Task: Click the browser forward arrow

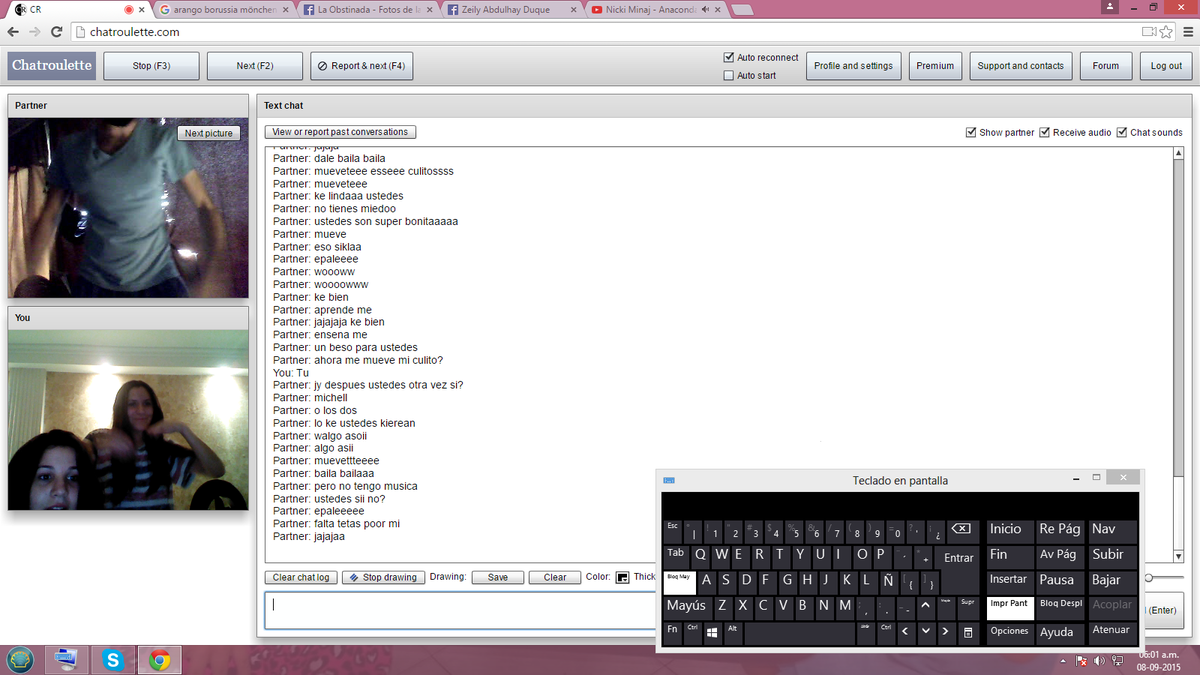Action: pos(33,32)
